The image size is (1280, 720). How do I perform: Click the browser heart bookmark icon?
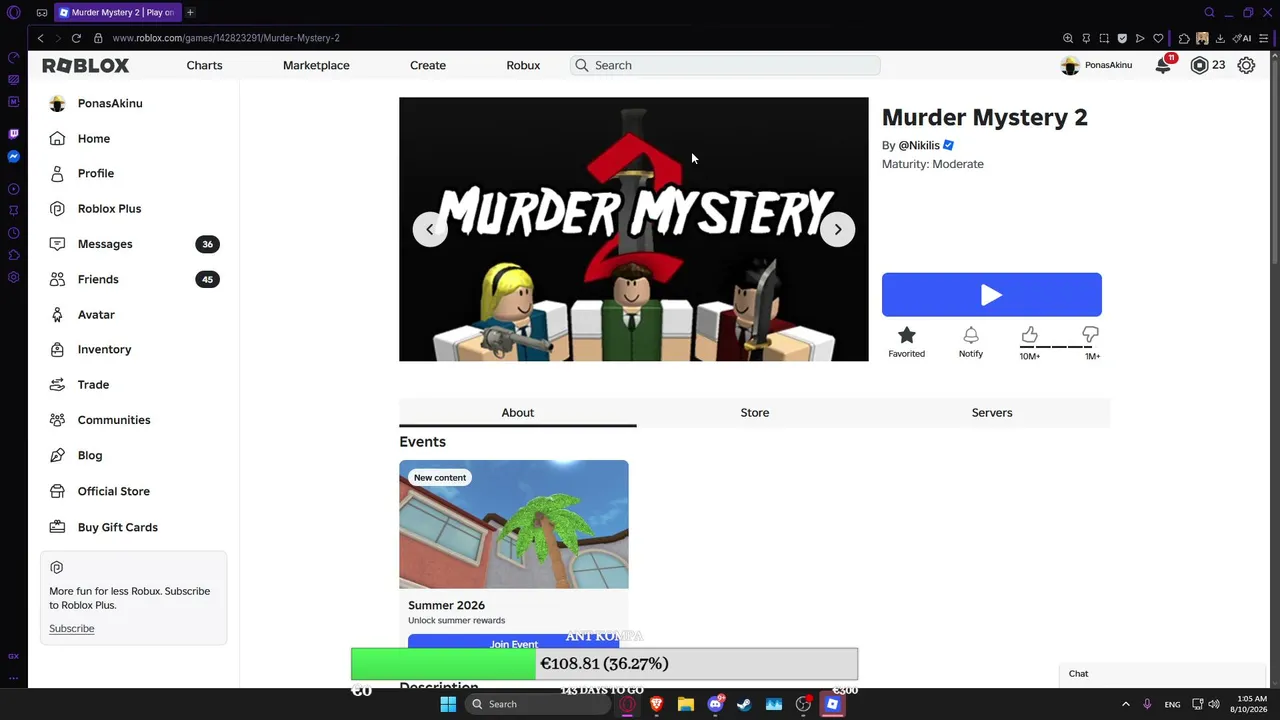[x=1158, y=38]
